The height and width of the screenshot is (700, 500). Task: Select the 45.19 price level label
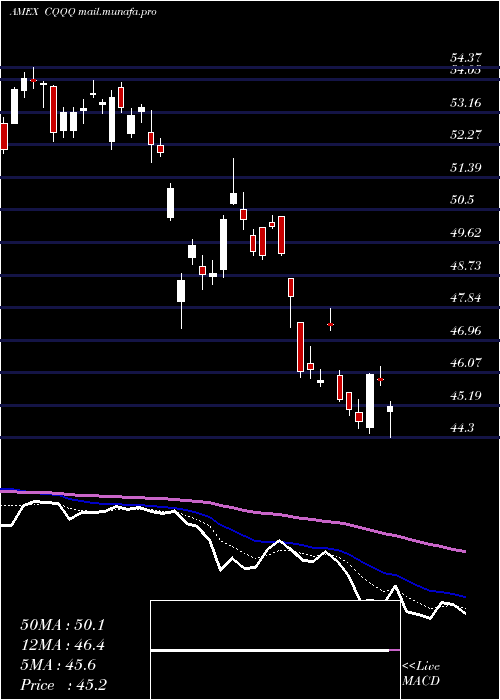[466, 396]
